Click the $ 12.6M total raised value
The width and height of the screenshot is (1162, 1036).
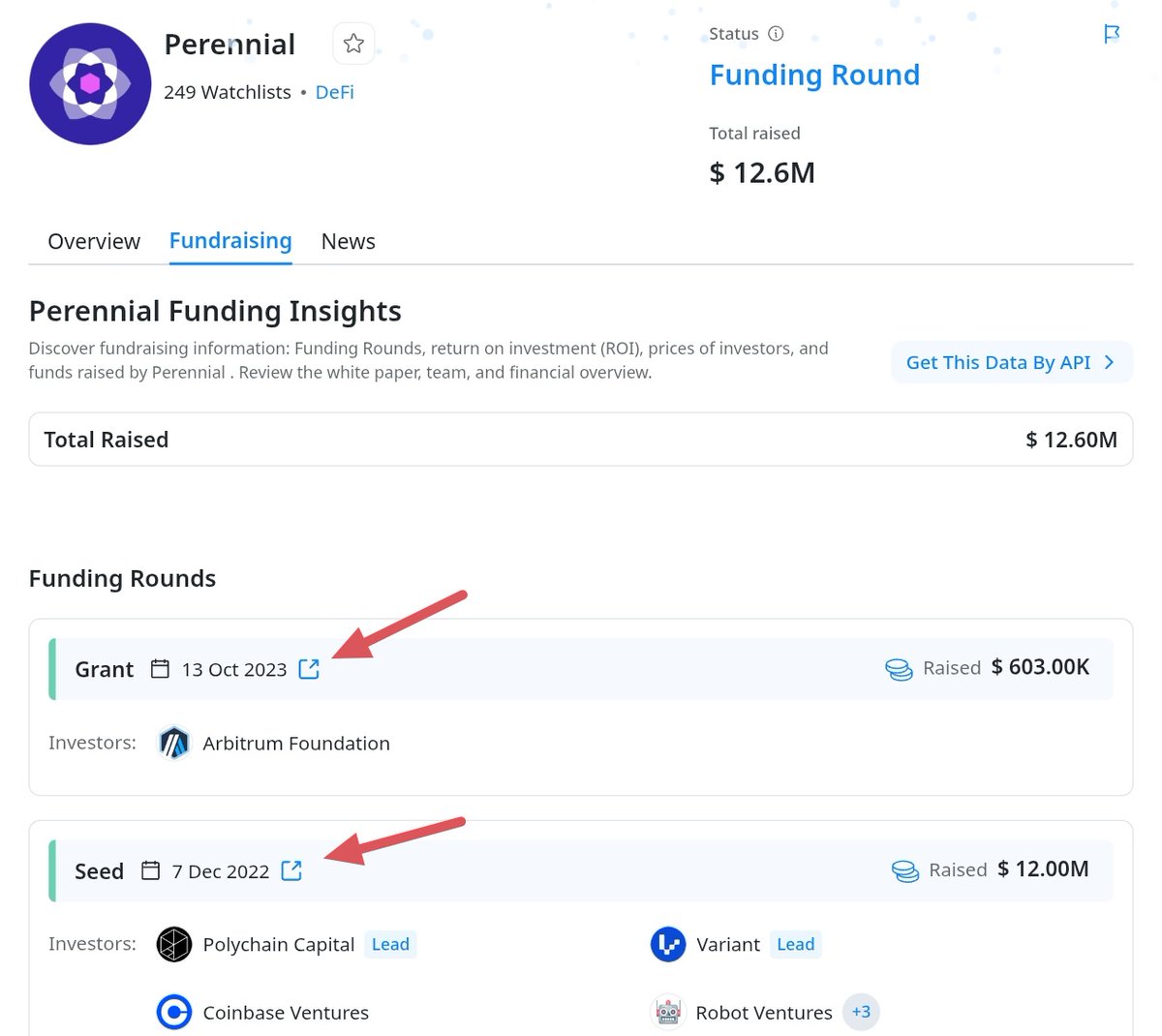(762, 172)
